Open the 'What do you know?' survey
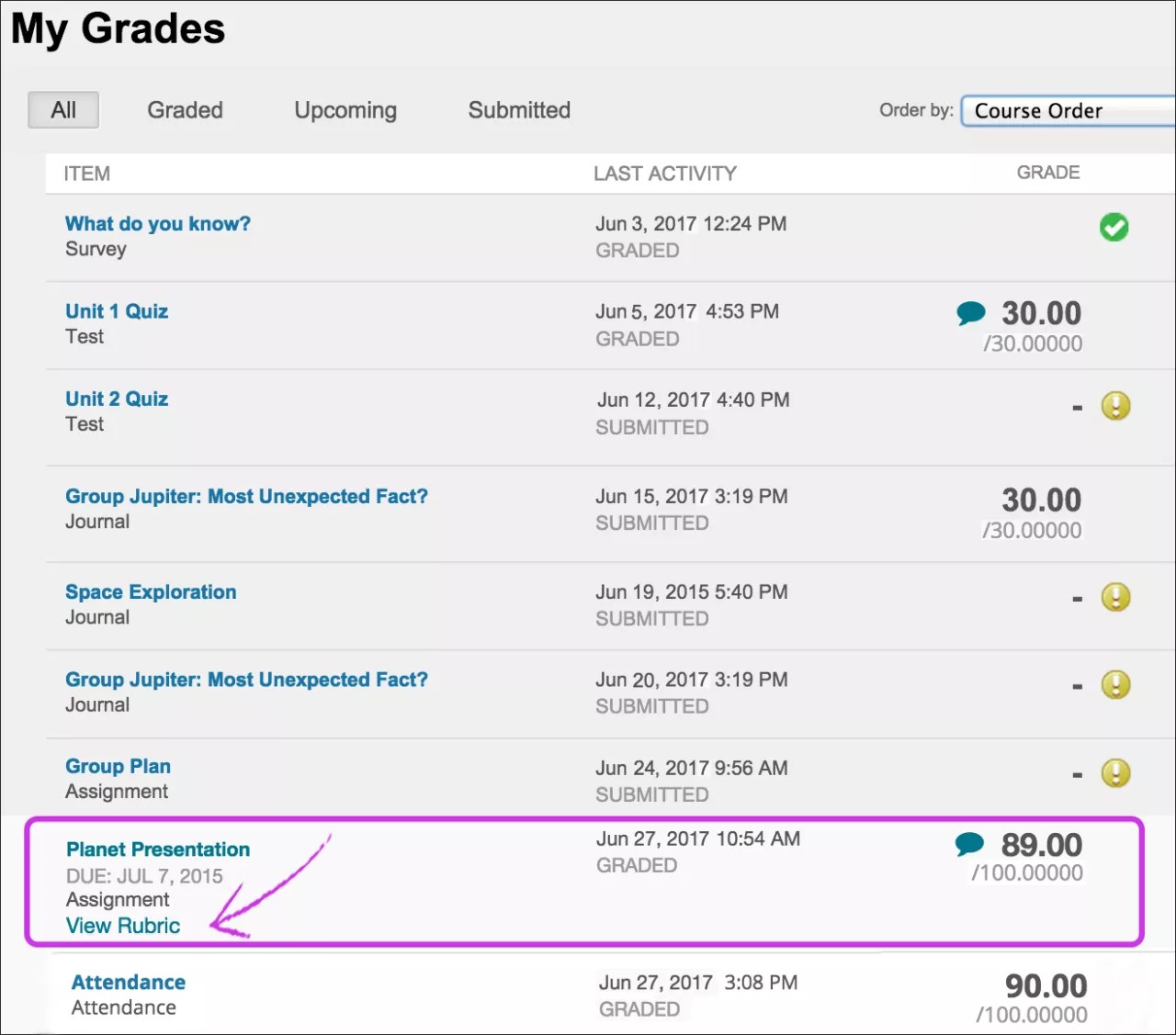 click(x=157, y=223)
